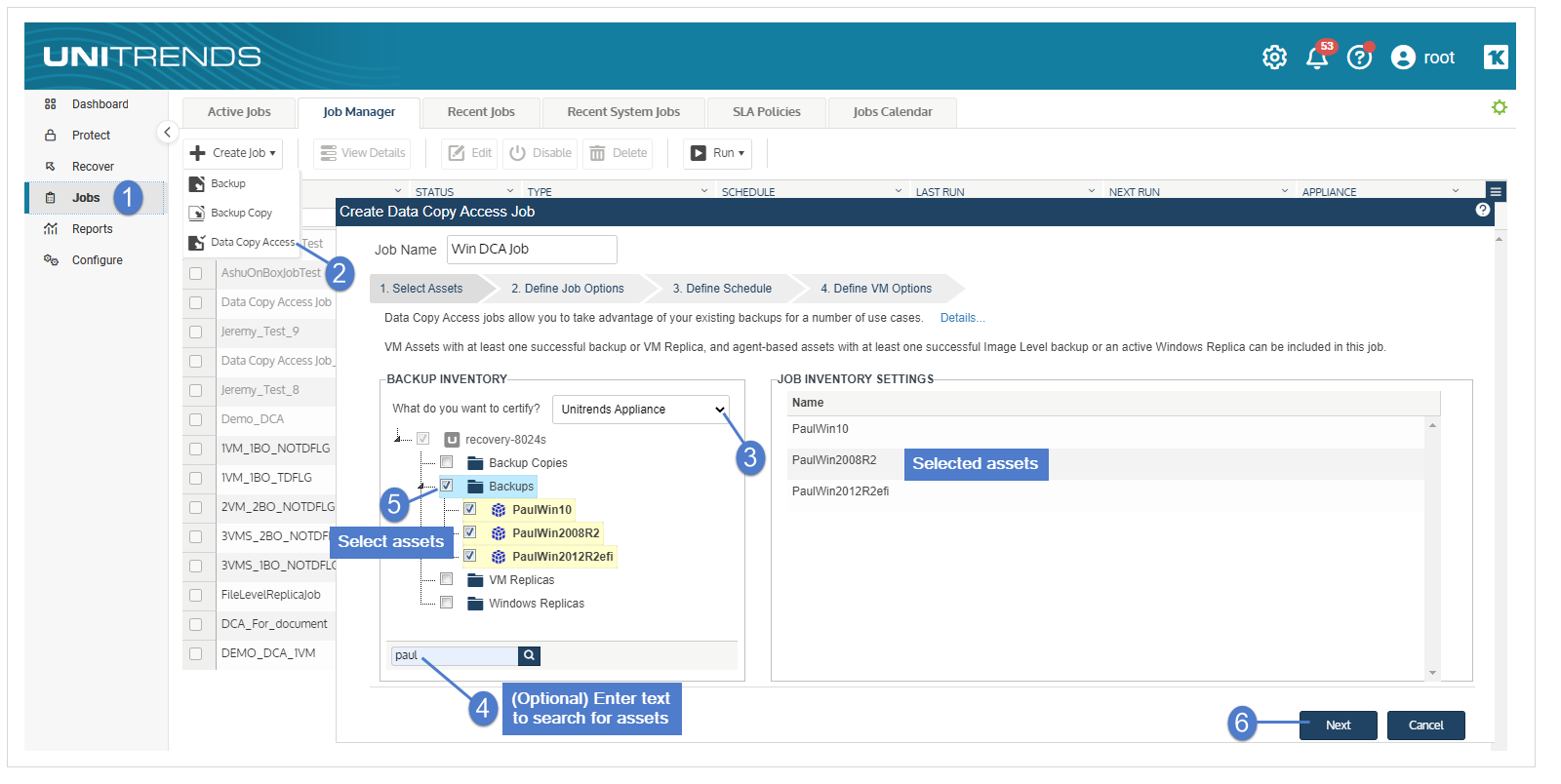Open notifications bell with 53 alerts

1318,57
